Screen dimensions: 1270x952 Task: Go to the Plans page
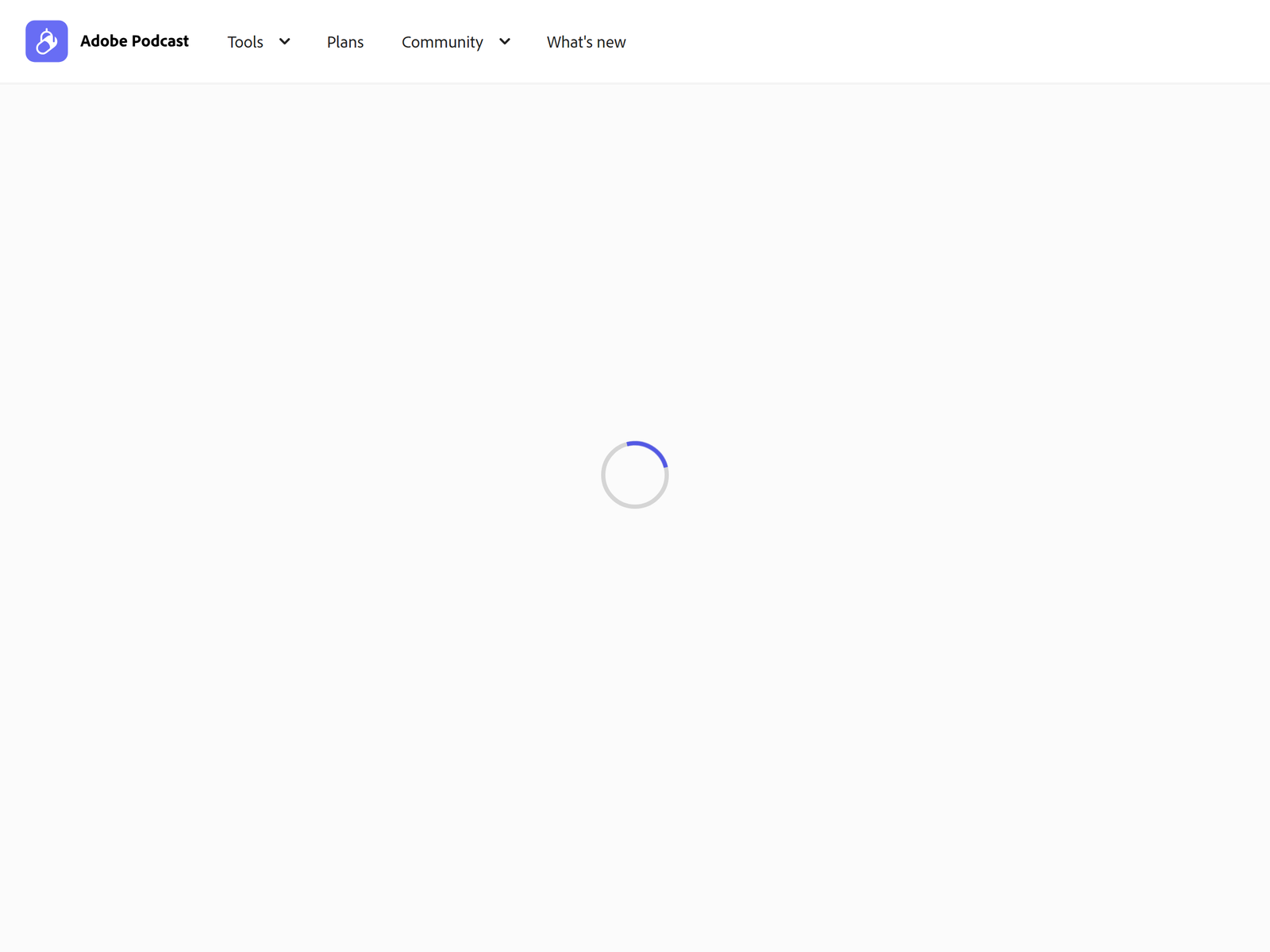point(345,42)
